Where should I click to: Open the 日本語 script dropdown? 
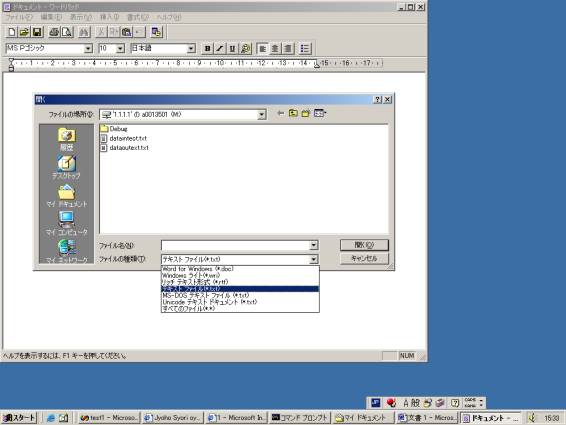tap(191, 48)
